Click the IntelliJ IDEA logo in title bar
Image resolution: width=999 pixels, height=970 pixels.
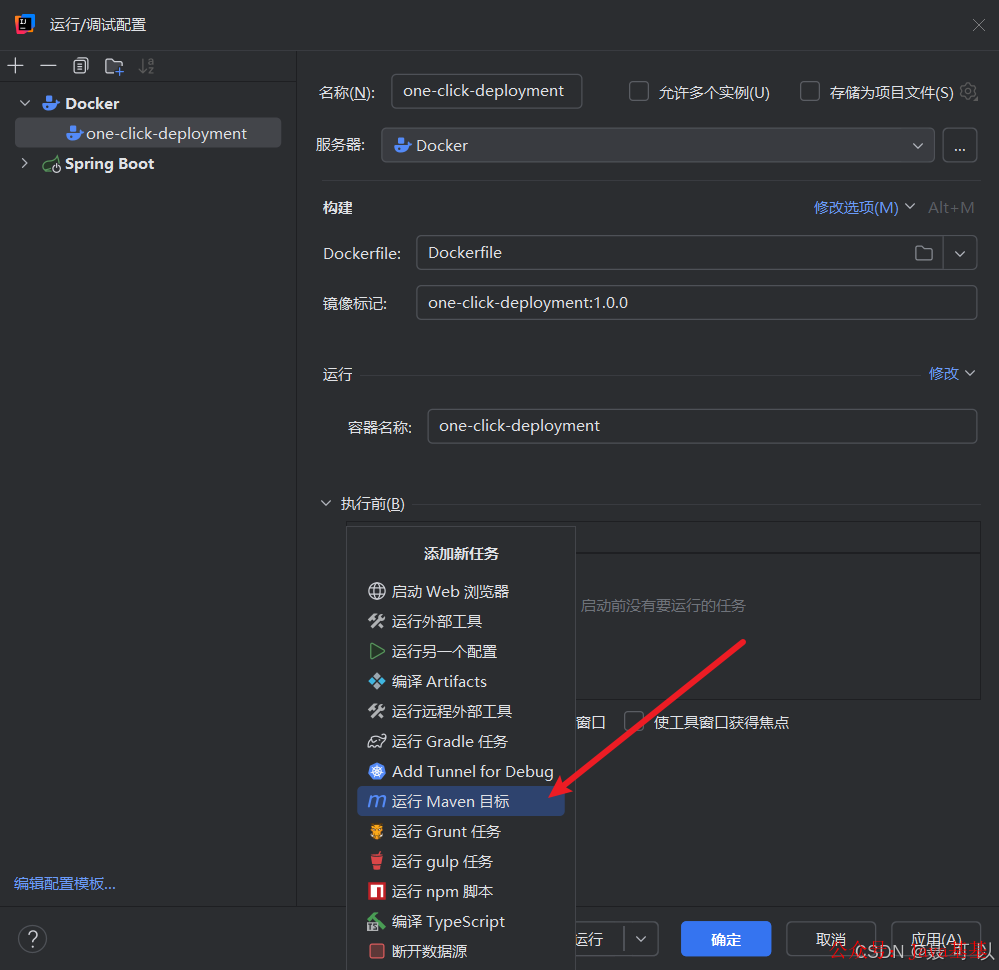pyautogui.click(x=24, y=24)
